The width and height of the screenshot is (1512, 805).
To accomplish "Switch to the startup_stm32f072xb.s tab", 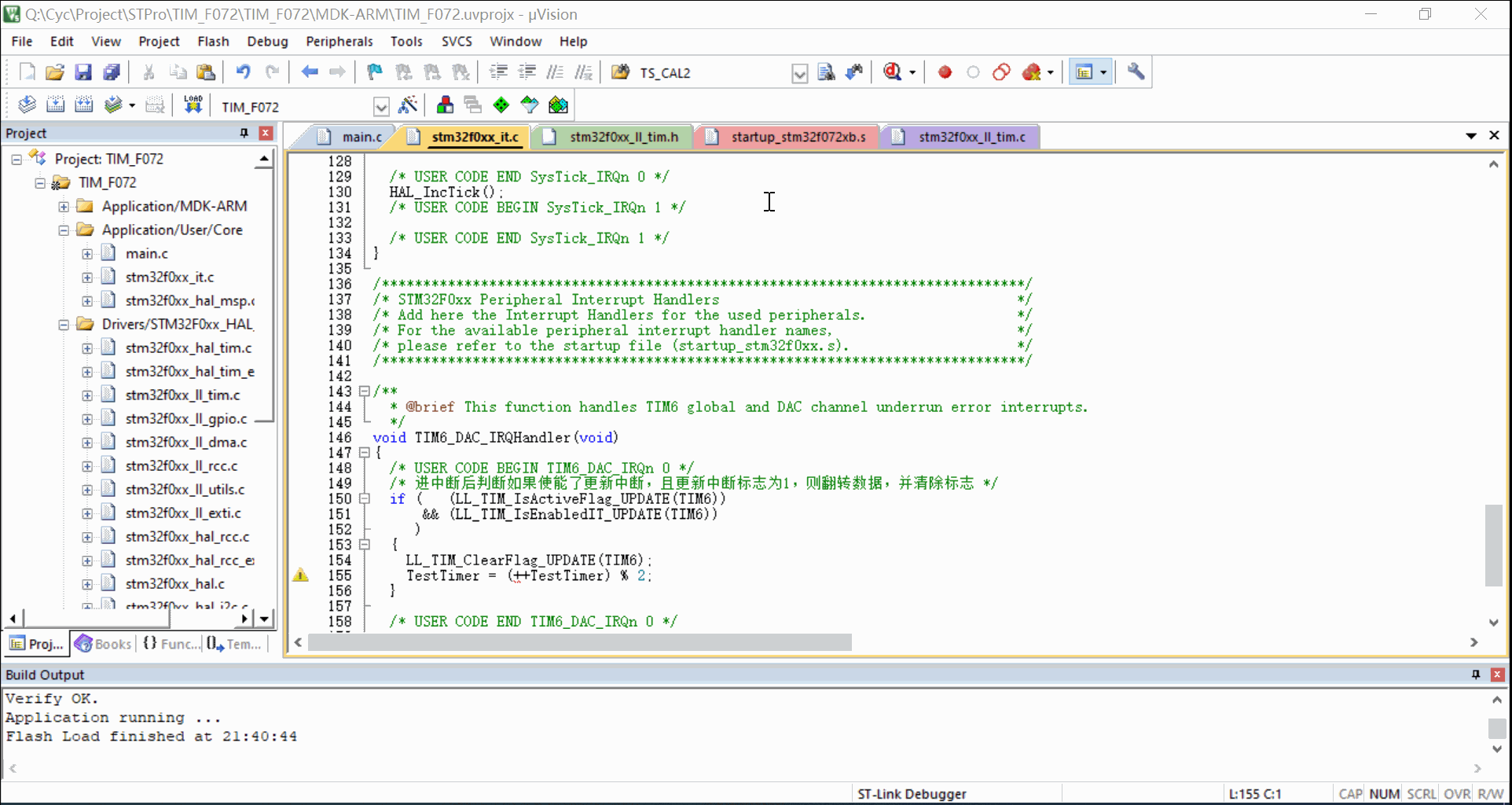I will pyautogui.click(x=798, y=137).
